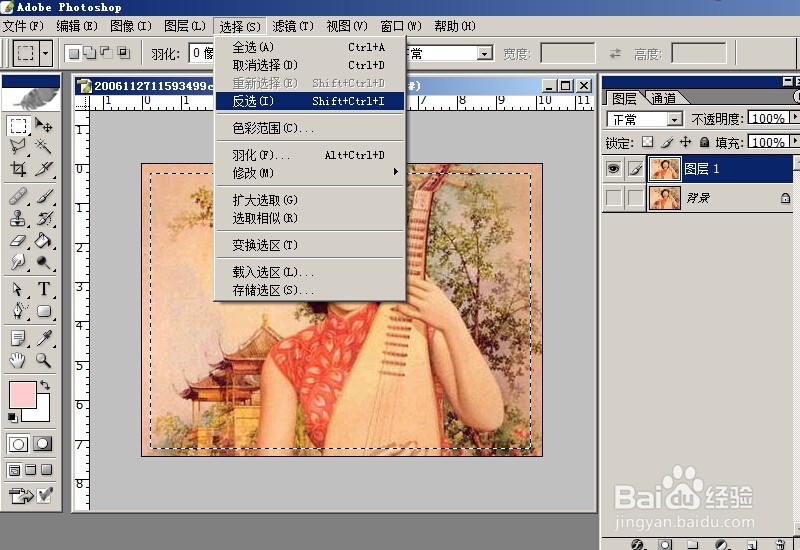800x550 pixels.
Task: Open the tool preset picker arrow
Action: (x=45, y=53)
